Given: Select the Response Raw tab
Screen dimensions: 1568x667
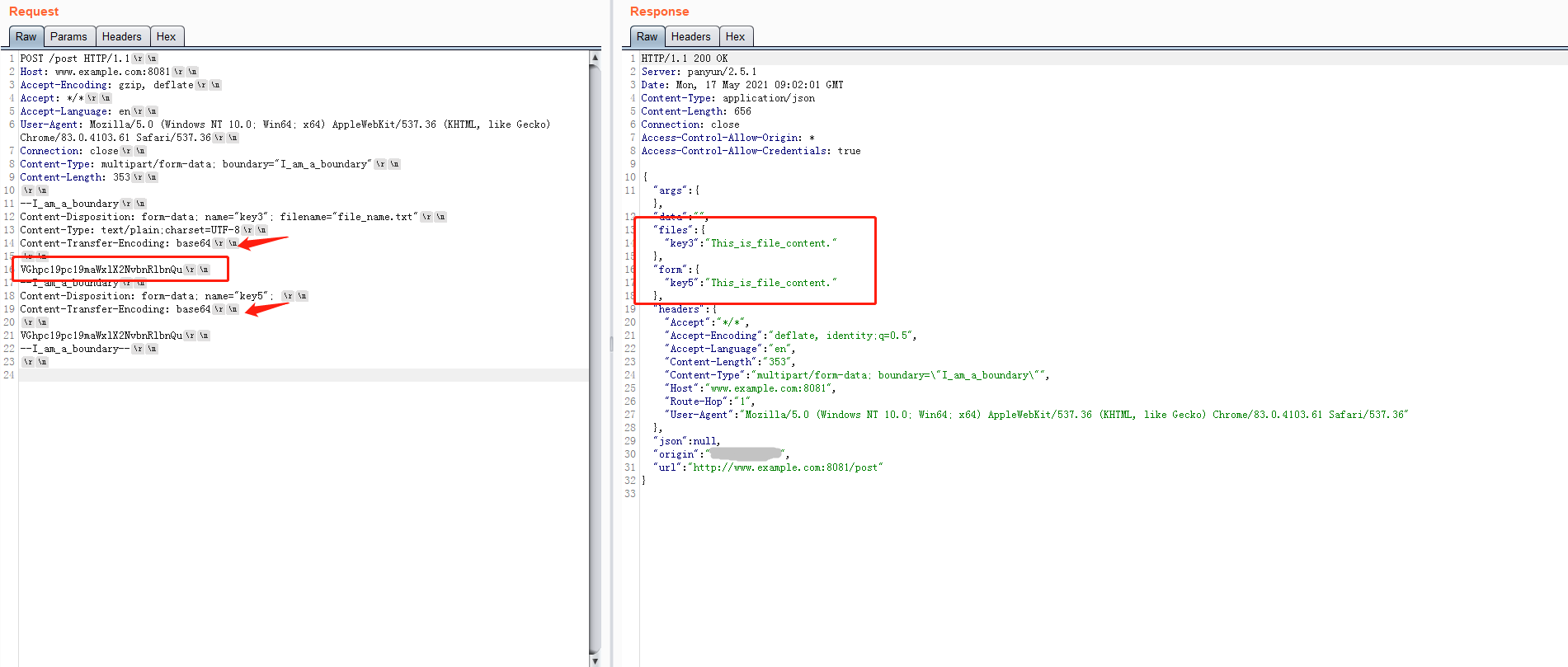Looking at the screenshot, I should click(647, 36).
